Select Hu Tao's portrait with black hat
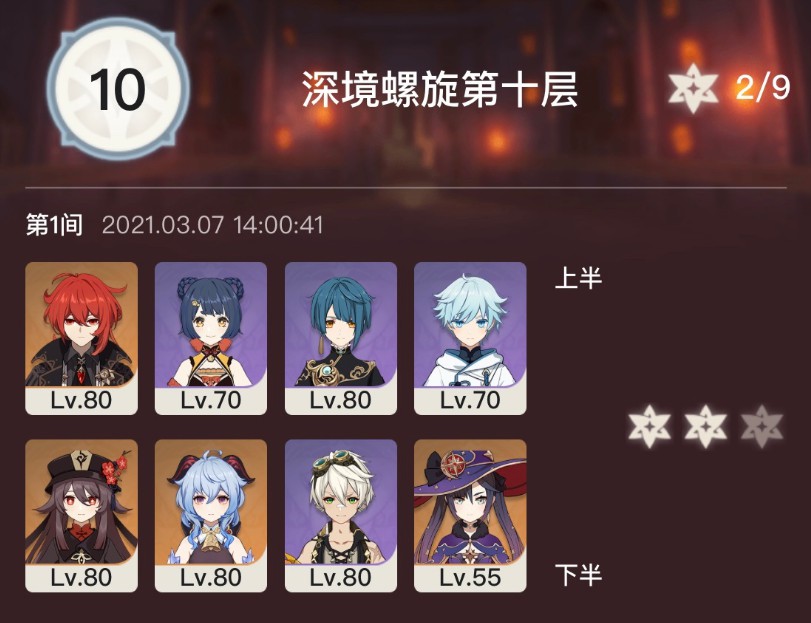The width and height of the screenshot is (811, 623). pyautogui.click(x=82, y=515)
